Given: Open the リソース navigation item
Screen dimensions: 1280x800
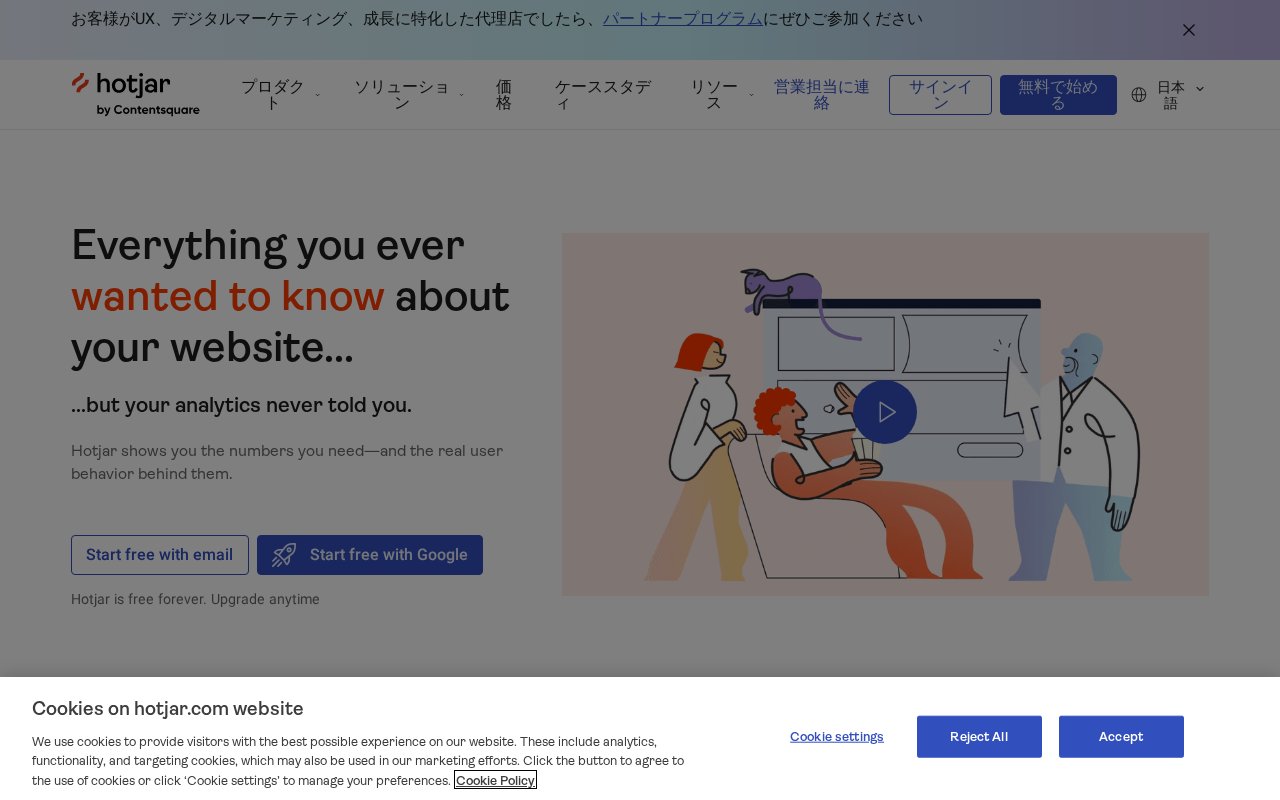Looking at the screenshot, I should point(714,95).
